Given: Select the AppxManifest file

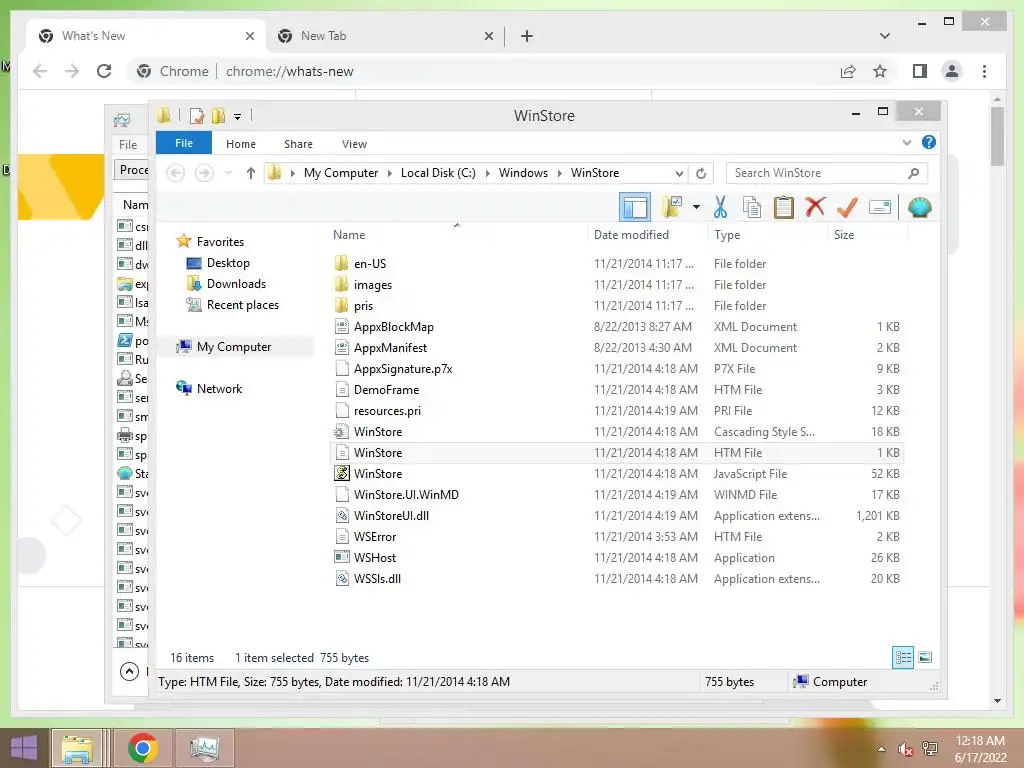Looking at the screenshot, I should 390,347.
